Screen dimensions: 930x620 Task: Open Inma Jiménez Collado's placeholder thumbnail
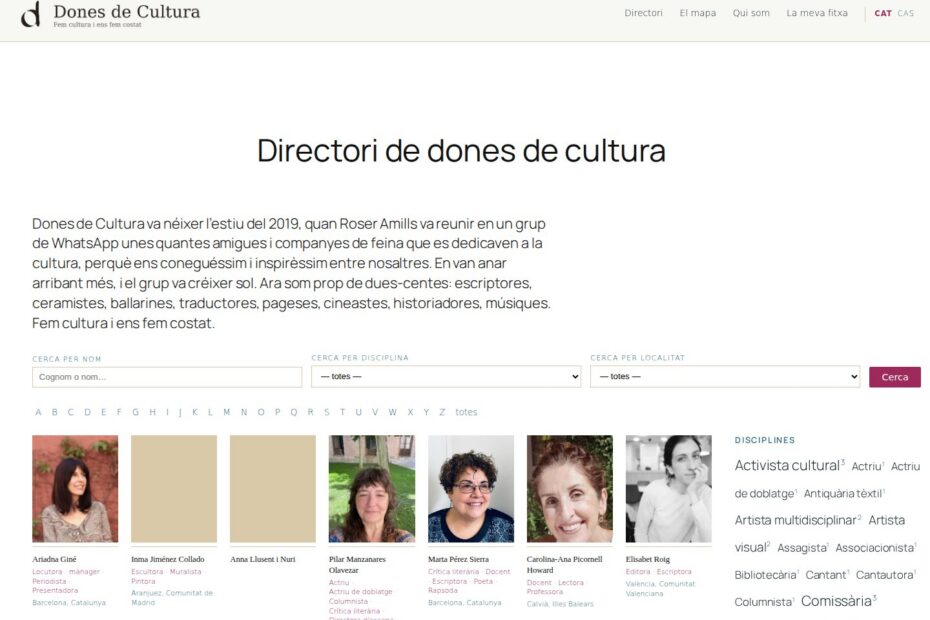pyautogui.click(x=174, y=488)
